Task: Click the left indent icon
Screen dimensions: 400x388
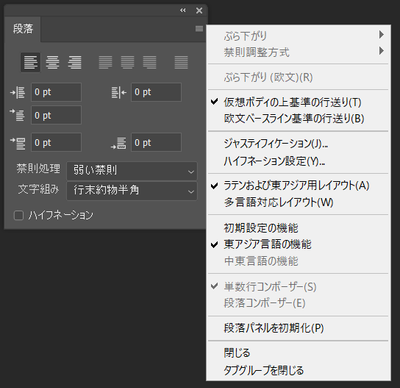Action: pyautogui.click(x=18, y=92)
